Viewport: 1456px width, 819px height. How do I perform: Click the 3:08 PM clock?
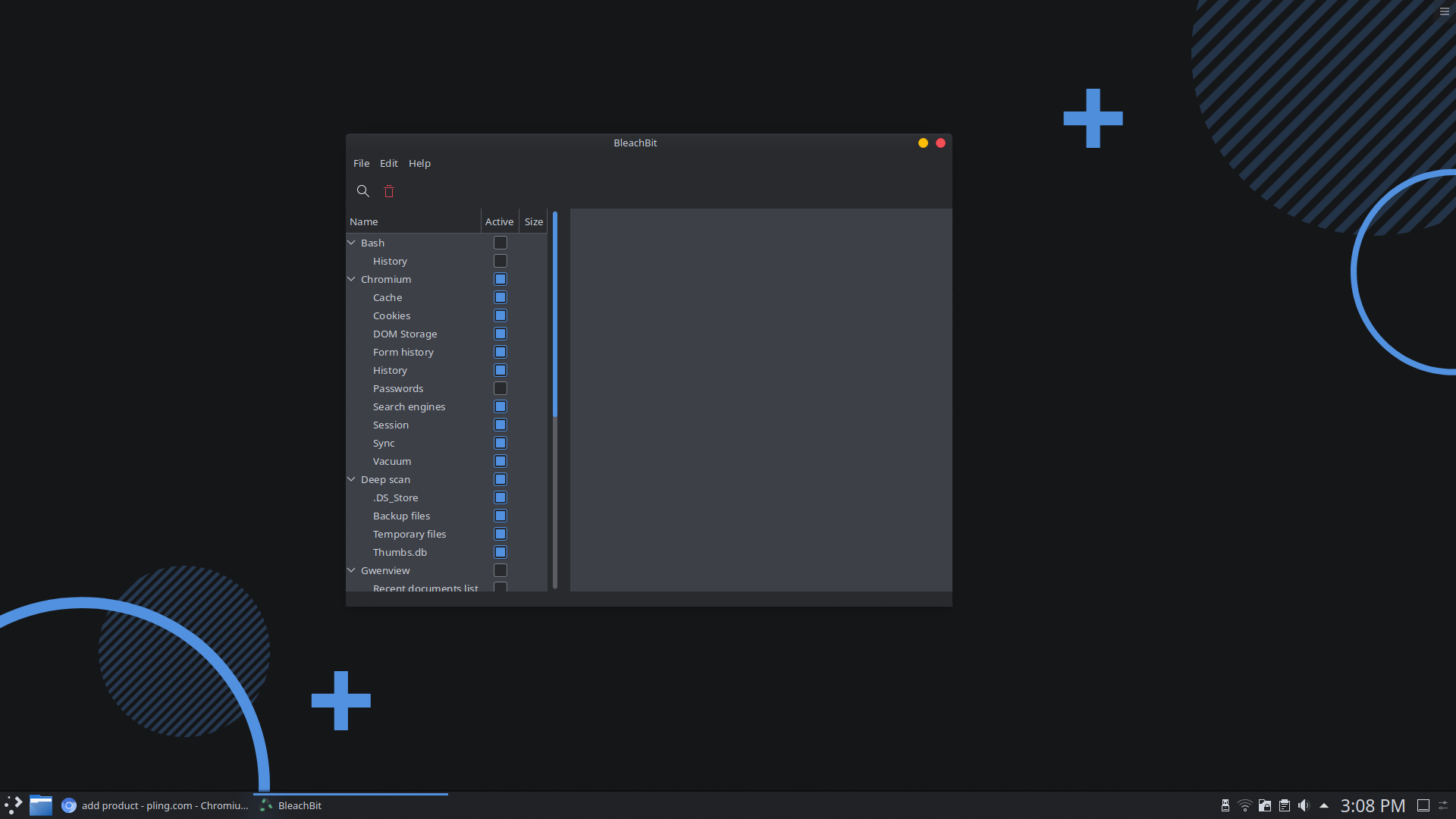click(x=1373, y=805)
